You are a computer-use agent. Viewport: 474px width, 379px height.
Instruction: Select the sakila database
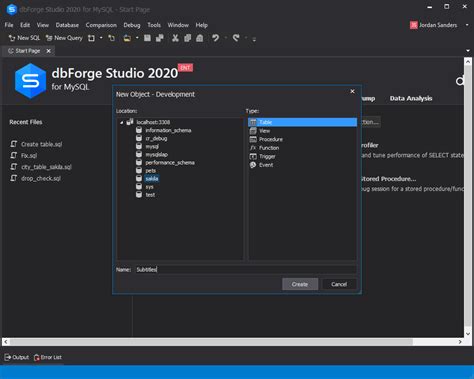[152, 179]
